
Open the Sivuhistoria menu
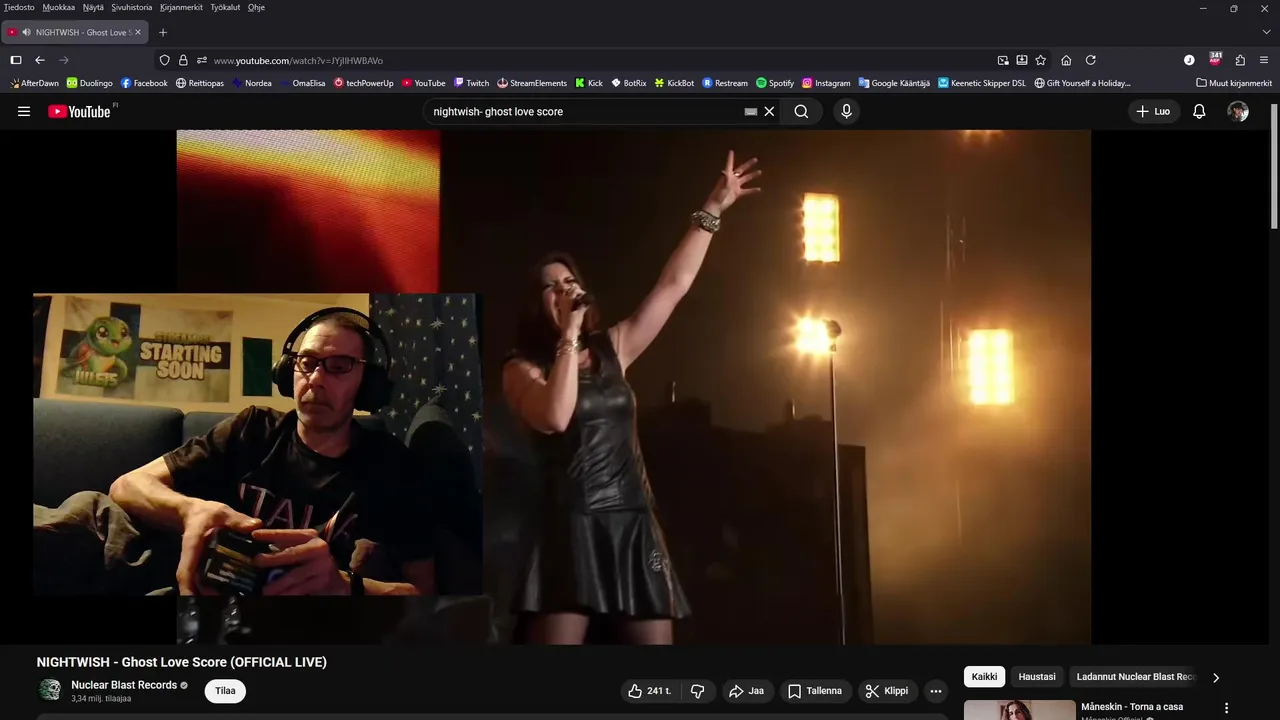(131, 7)
